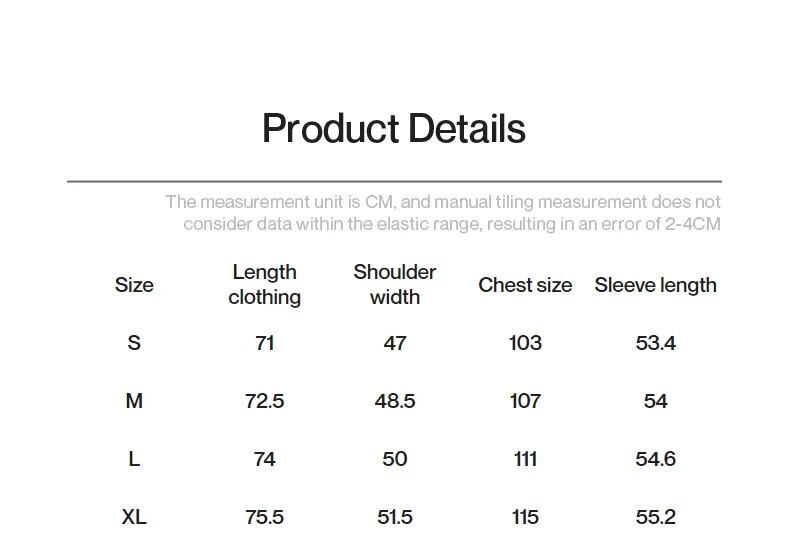The width and height of the screenshot is (790, 545).
Task: Click the Shoulder width column header
Action: [395, 285]
